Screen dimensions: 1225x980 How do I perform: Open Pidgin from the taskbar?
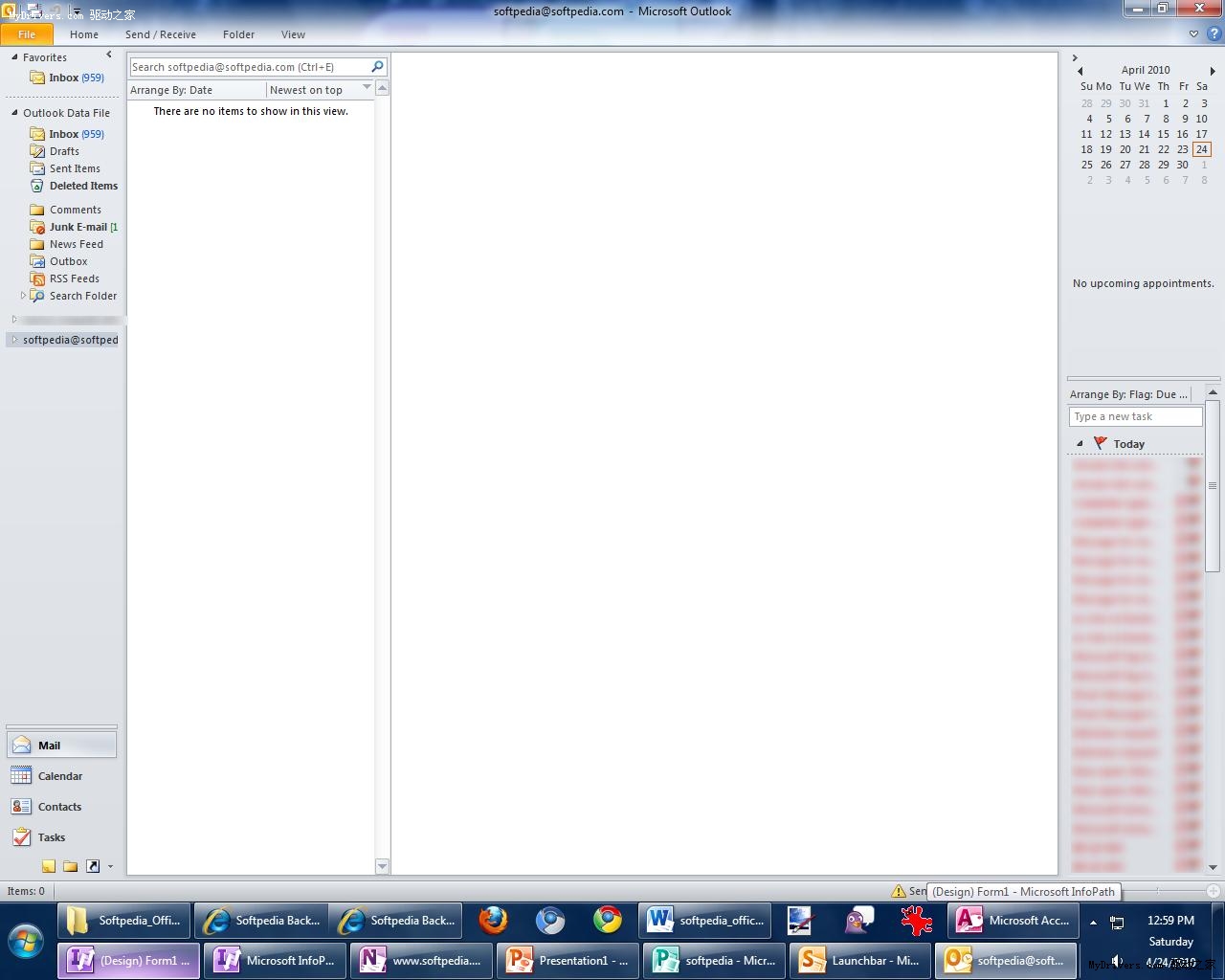point(859,921)
